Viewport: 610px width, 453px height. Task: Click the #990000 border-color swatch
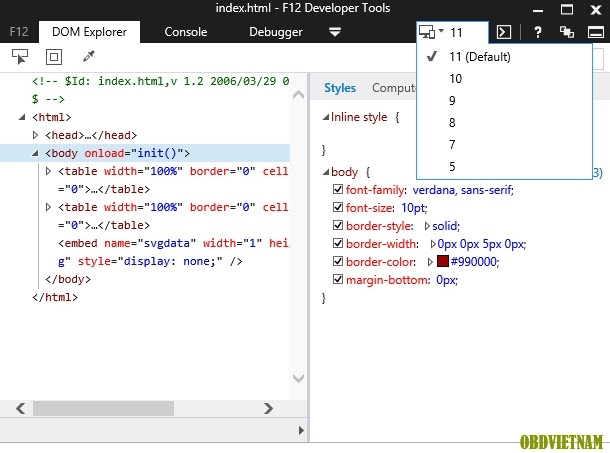tap(442, 262)
